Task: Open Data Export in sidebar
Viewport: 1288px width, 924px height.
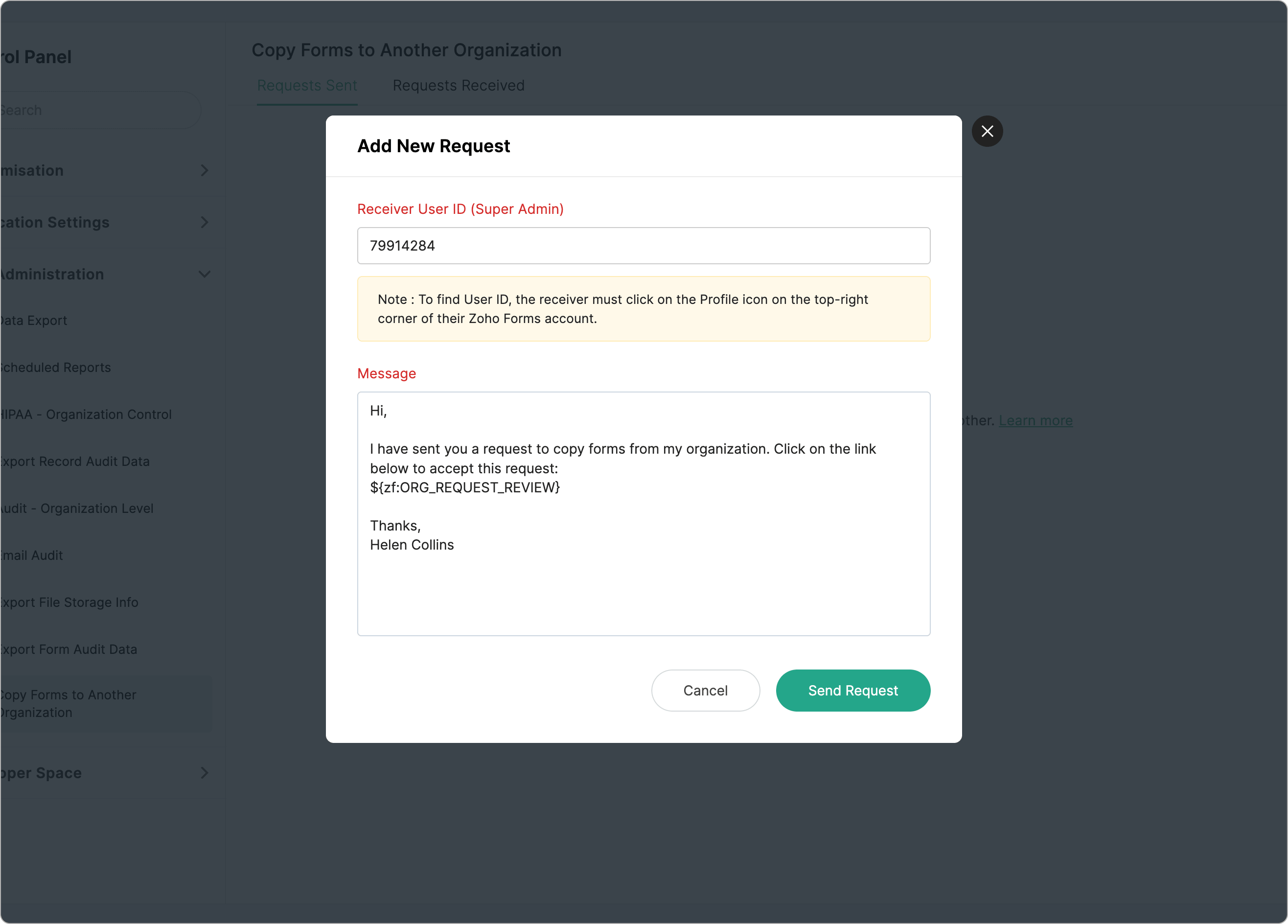Action: tap(34, 320)
